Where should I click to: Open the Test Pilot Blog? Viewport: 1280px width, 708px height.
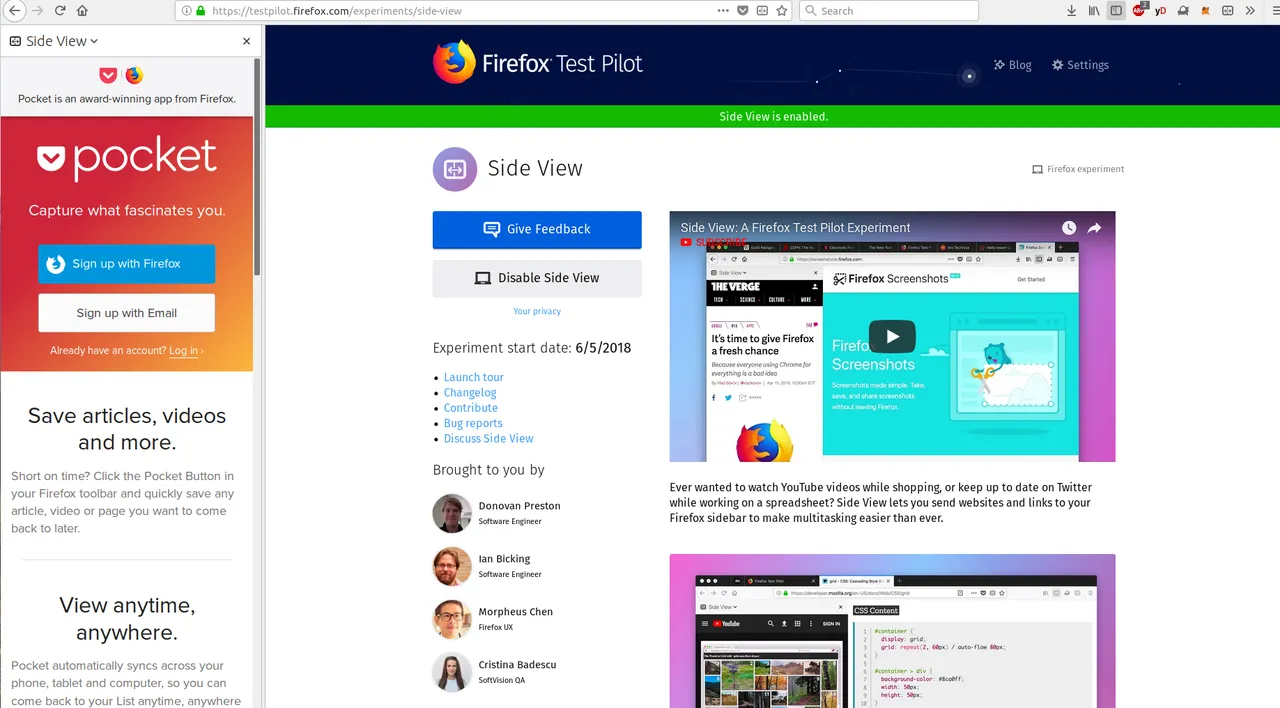point(1012,65)
